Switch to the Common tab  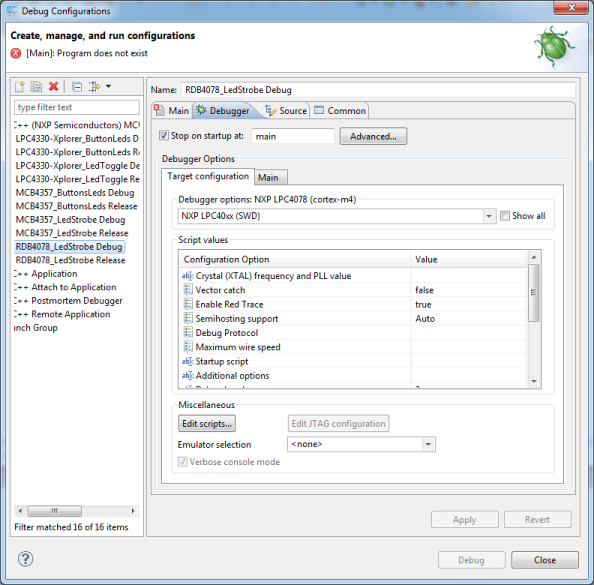click(340, 111)
